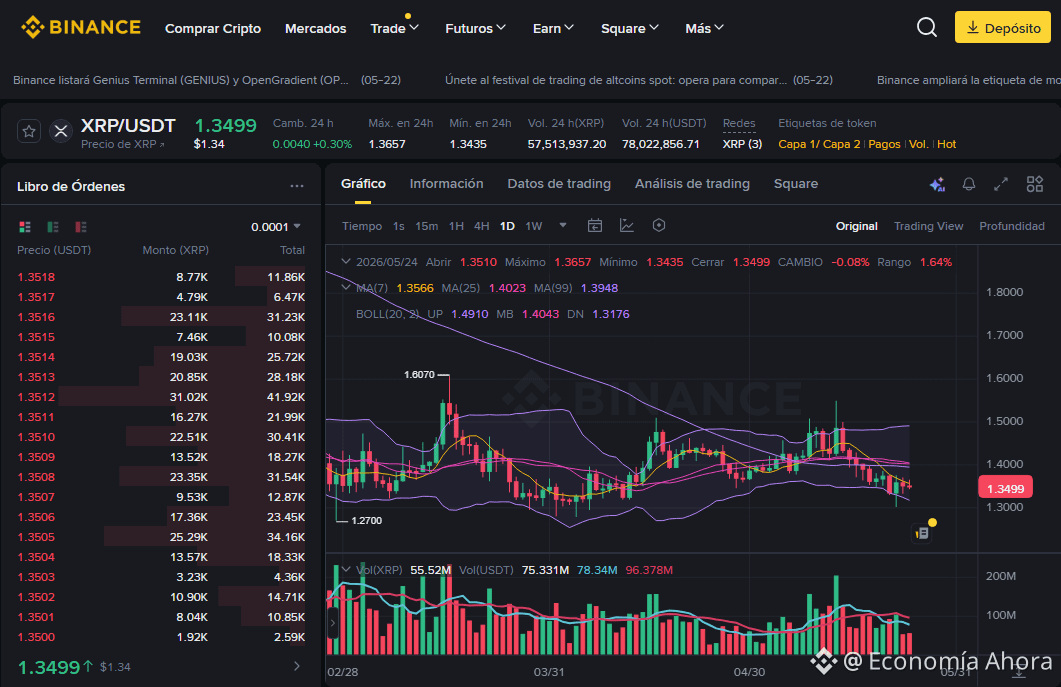Select 1s time interval

click(x=399, y=226)
